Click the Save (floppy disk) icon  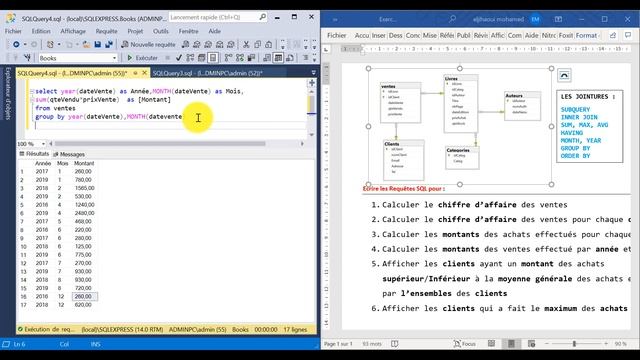(98, 44)
